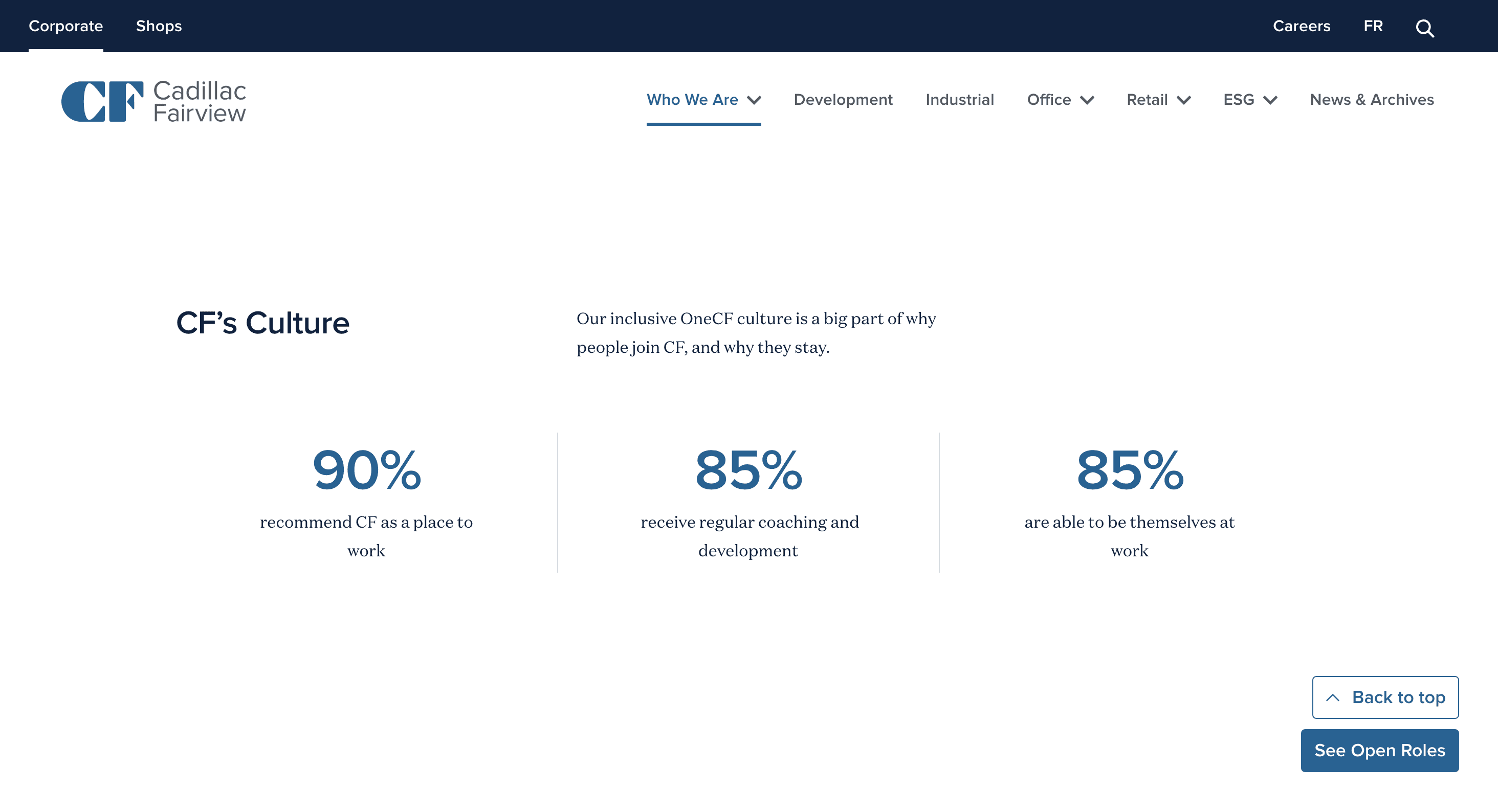Image resolution: width=1498 pixels, height=812 pixels.
Task: Click the 90% recommend statistic
Action: click(366, 469)
